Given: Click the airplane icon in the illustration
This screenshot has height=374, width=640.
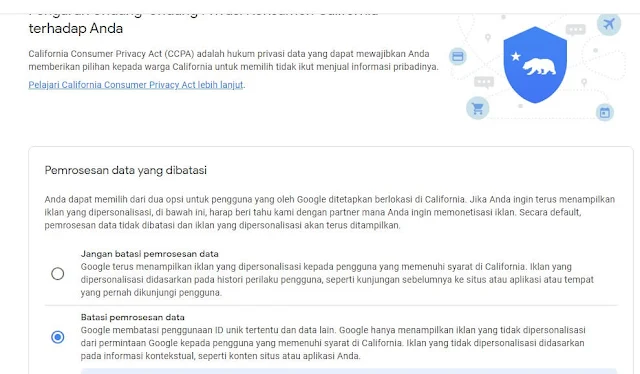Looking at the screenshot, I should coord(609,24).
